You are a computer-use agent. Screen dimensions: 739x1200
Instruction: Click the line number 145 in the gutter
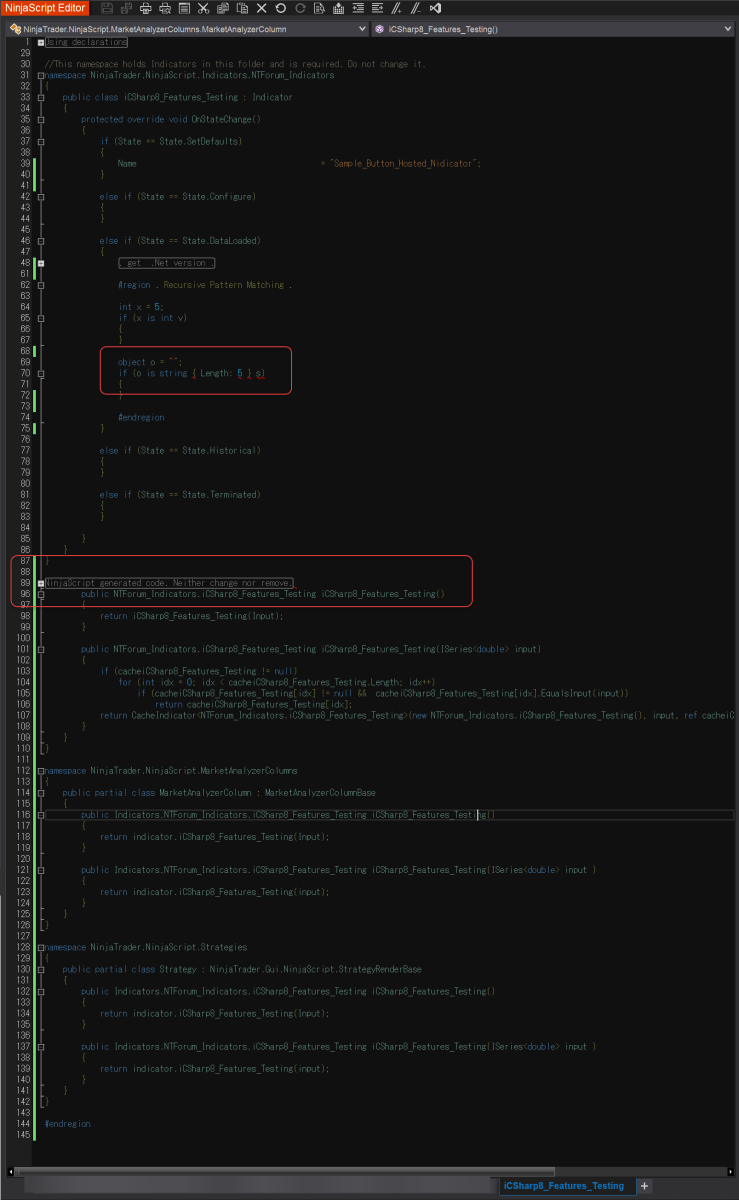pyautogui.click(x=24, y=1135)
